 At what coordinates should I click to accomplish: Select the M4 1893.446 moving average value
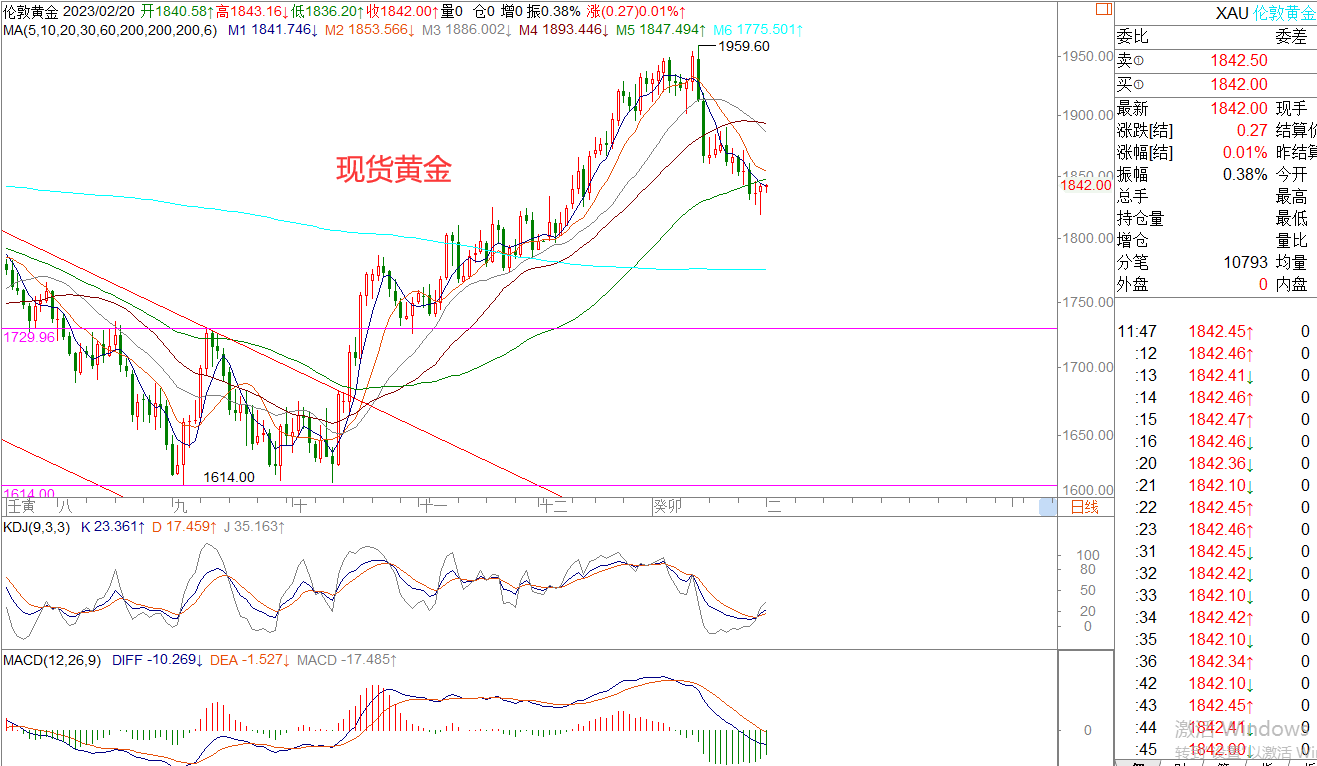click(564, 30)
